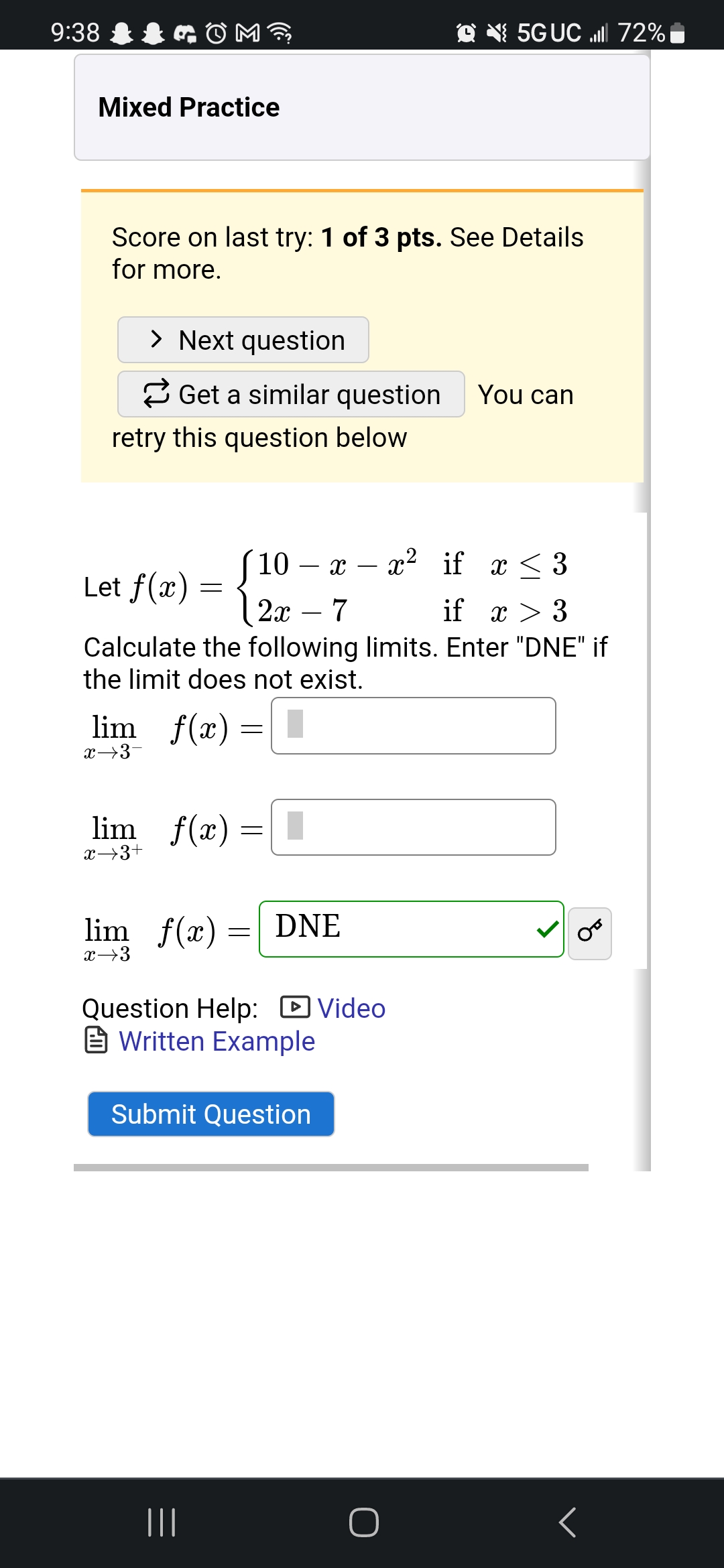Select the right-hand limit answer field

[413, 828]
